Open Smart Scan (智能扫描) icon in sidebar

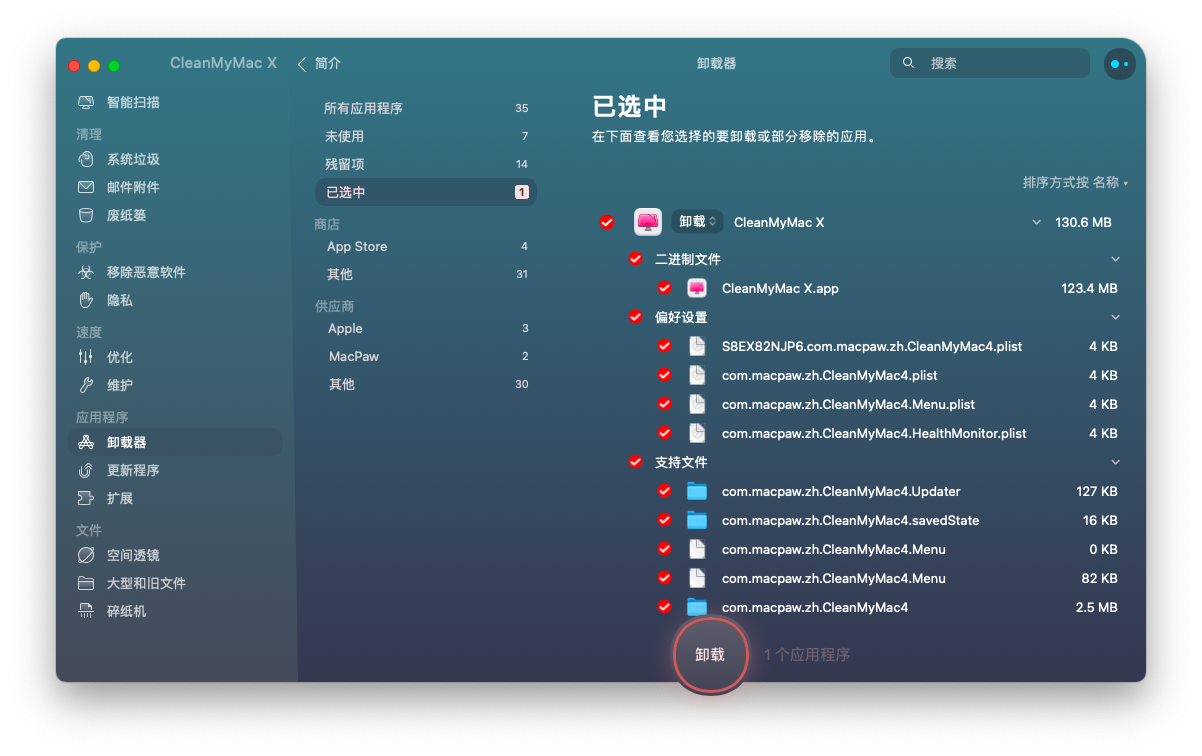coord(86,102)
